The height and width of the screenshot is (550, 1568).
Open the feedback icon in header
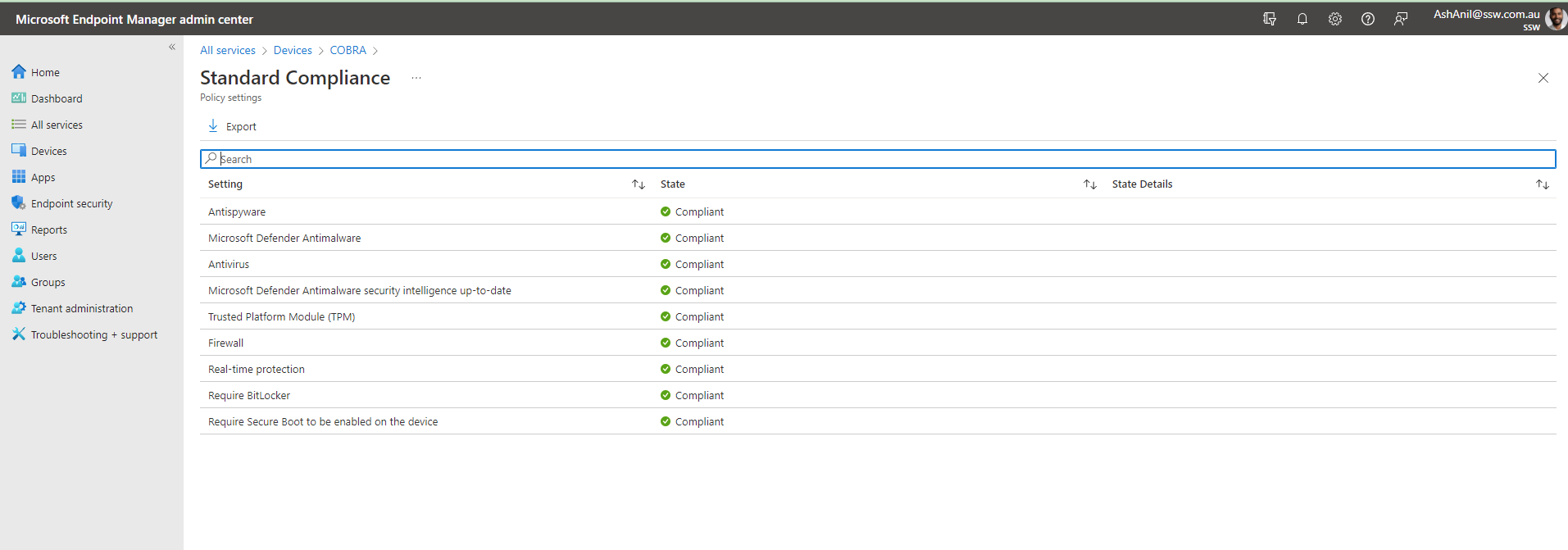1401,19
